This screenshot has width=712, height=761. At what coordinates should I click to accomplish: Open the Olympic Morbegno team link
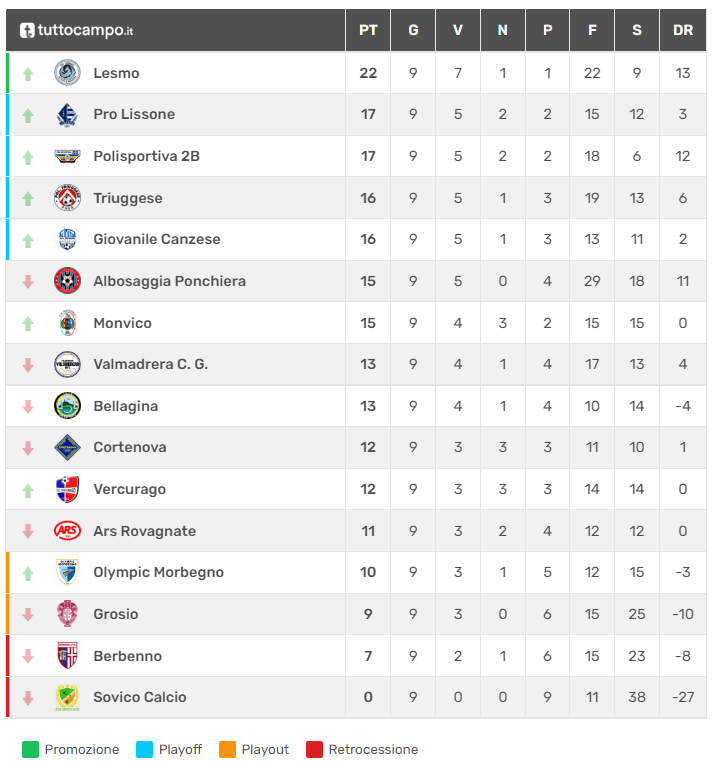click(158, 573)
